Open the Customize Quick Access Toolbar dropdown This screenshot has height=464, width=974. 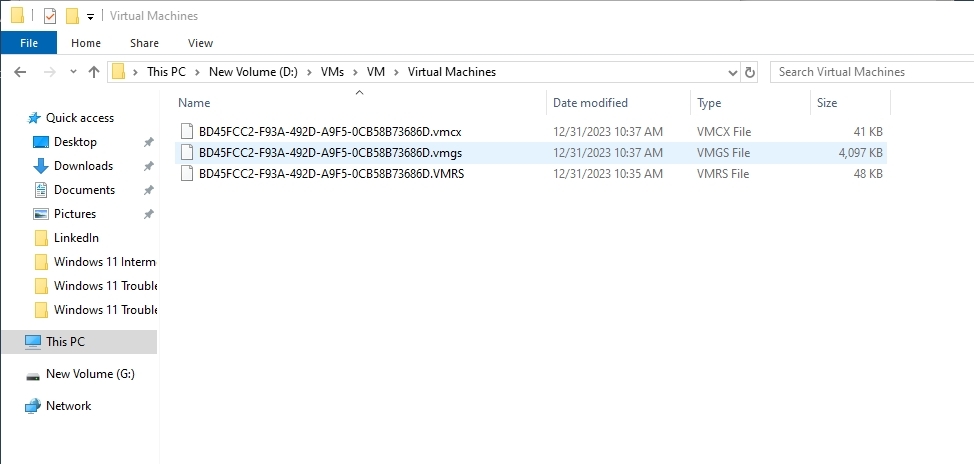pos(90,17)
